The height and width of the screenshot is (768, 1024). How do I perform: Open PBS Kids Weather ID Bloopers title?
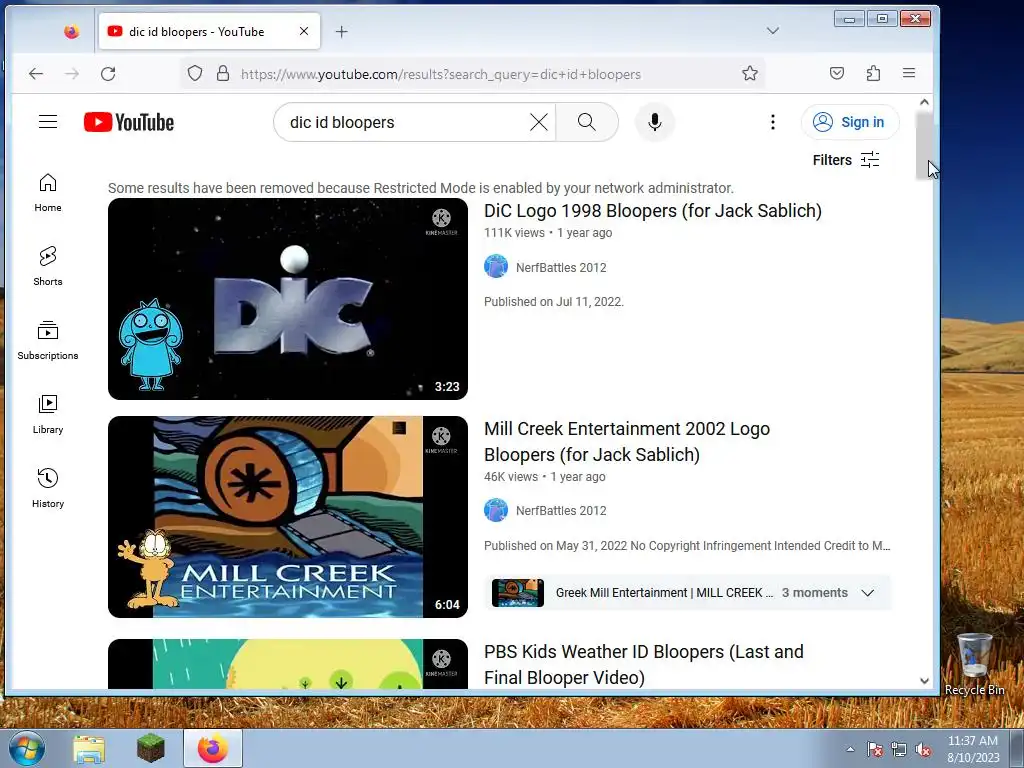coord(644,665)
